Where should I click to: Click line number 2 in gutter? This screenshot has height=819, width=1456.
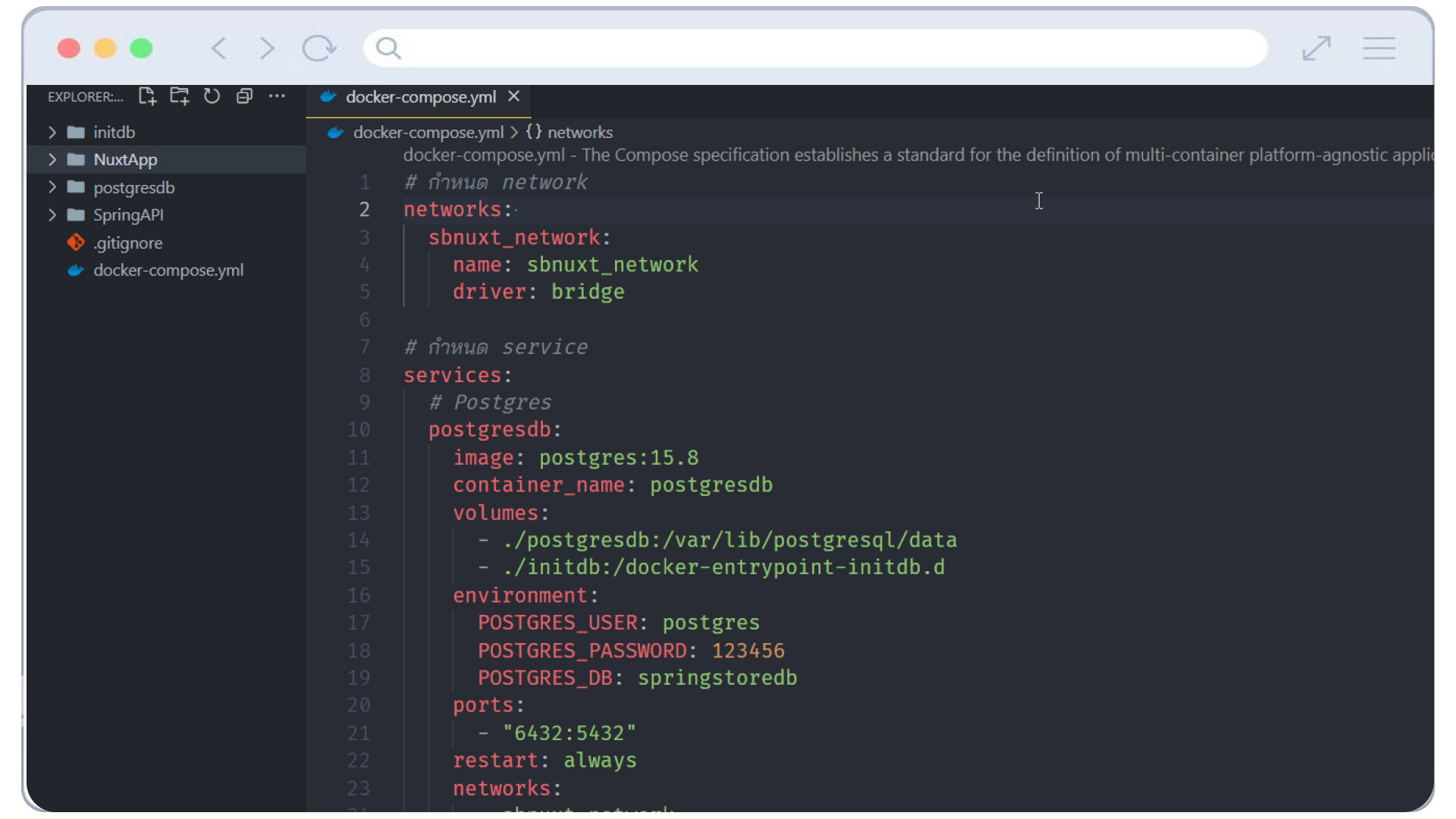tap(365, 209)
